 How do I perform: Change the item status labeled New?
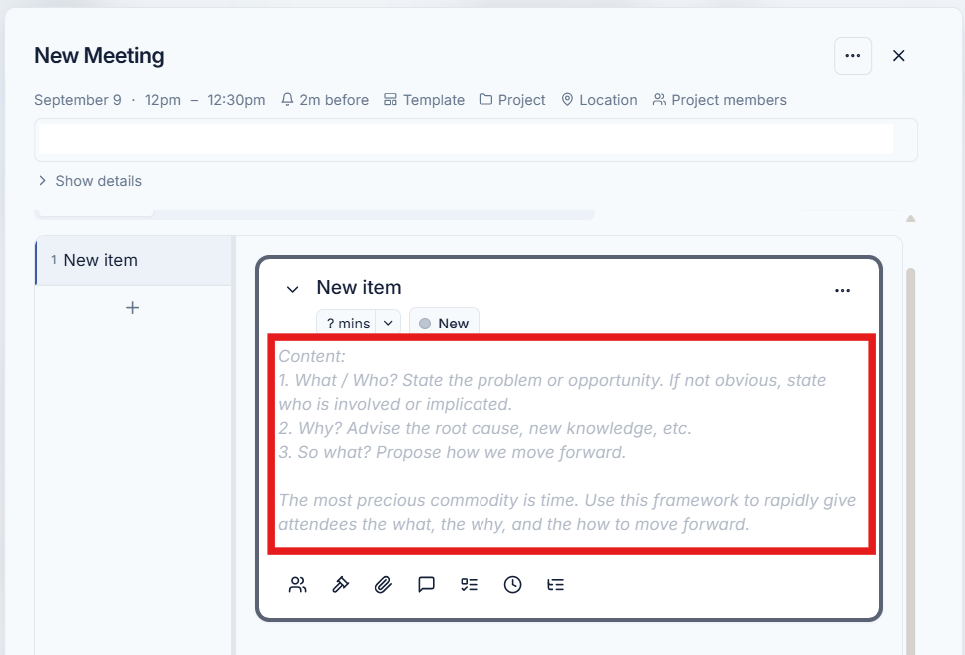click(444, 323)
